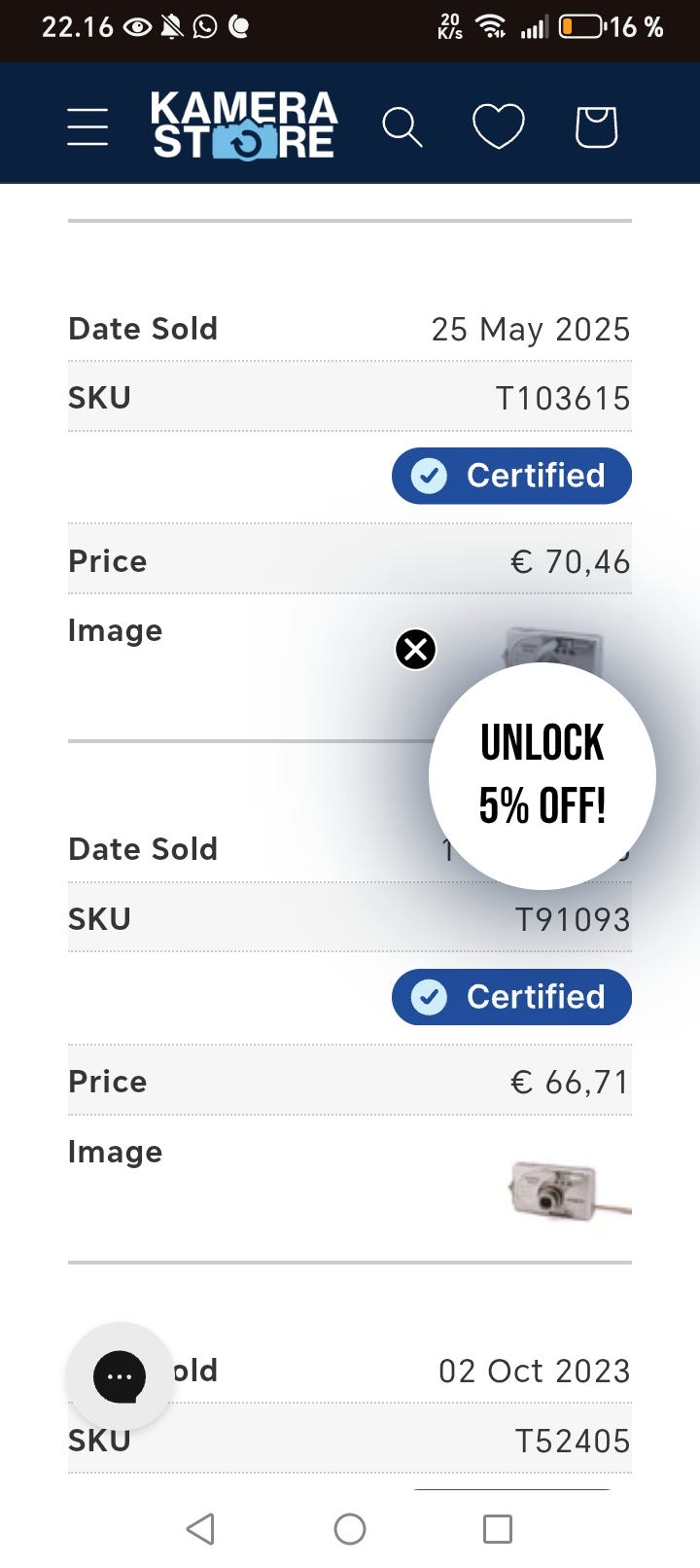Open the chat bubble widget
700x1568 pixels.
click(x=120, y=1376)
